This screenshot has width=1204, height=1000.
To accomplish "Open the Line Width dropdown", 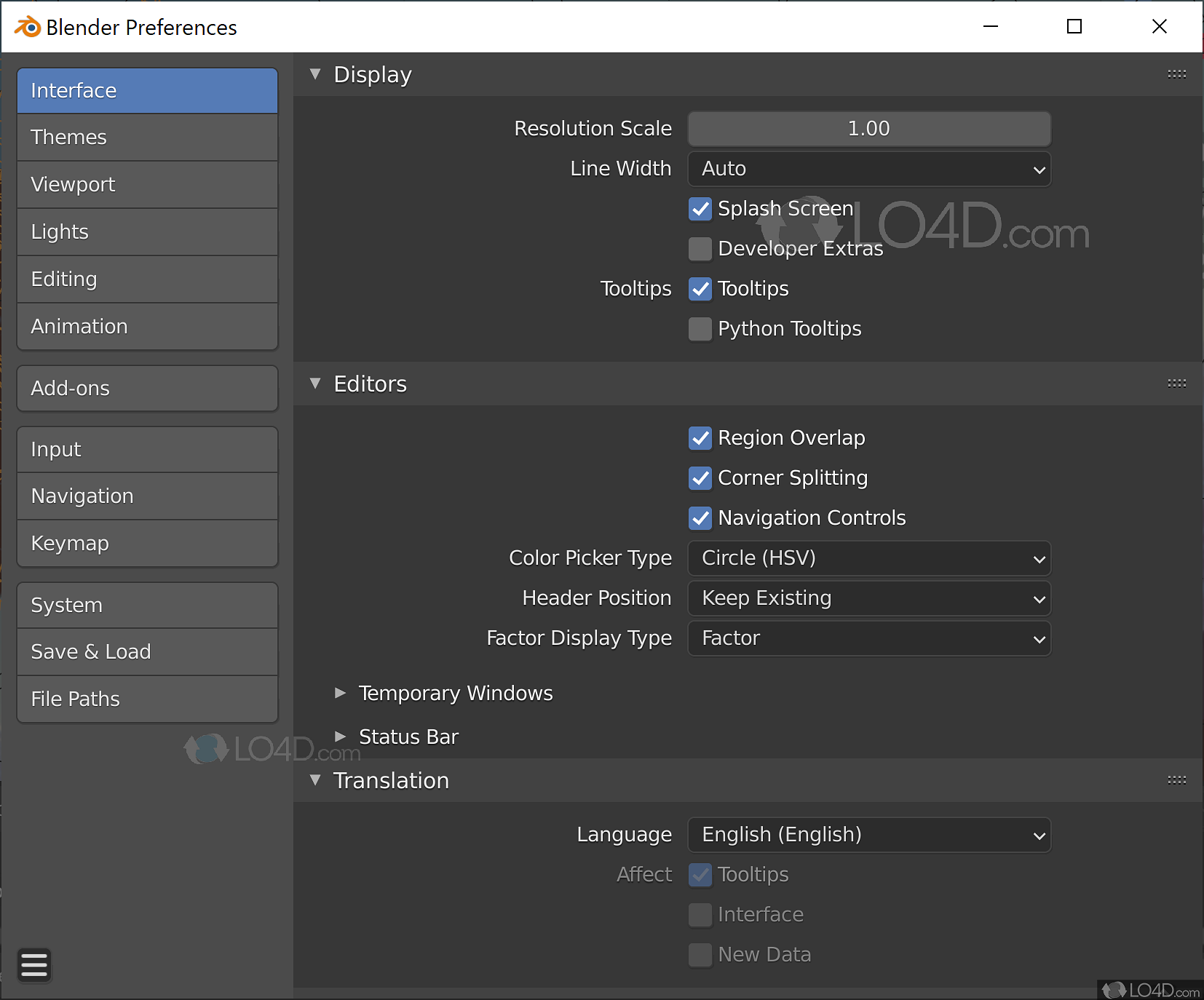I will pyautogui.click(x=869, y=169).
